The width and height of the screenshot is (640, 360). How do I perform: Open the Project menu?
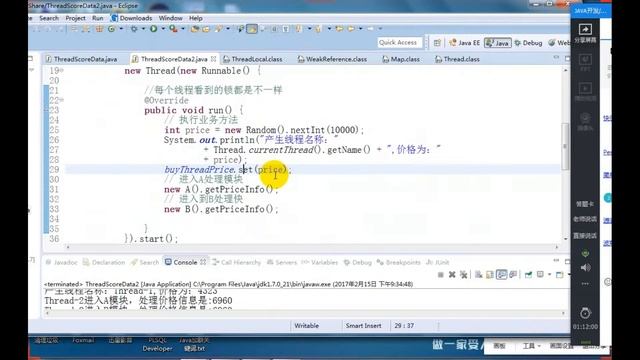tap(76, 18)
